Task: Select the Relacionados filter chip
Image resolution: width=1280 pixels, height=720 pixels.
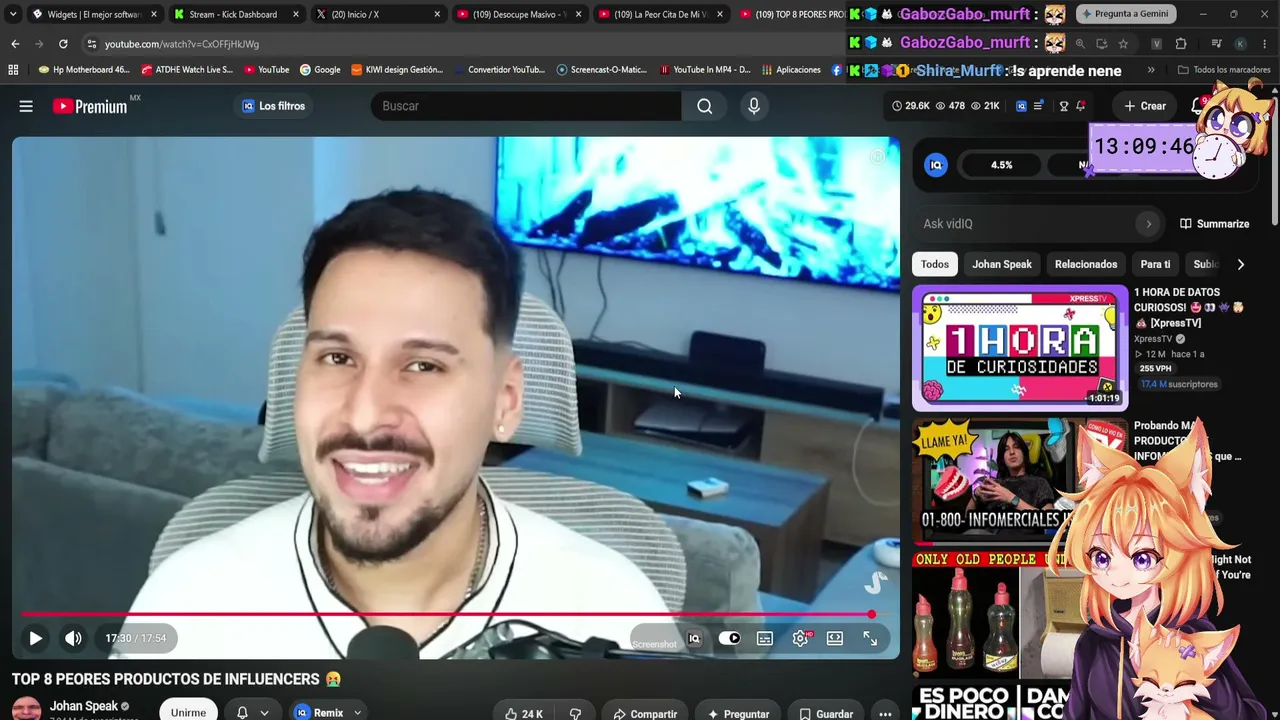Action: click(1086, 264)
